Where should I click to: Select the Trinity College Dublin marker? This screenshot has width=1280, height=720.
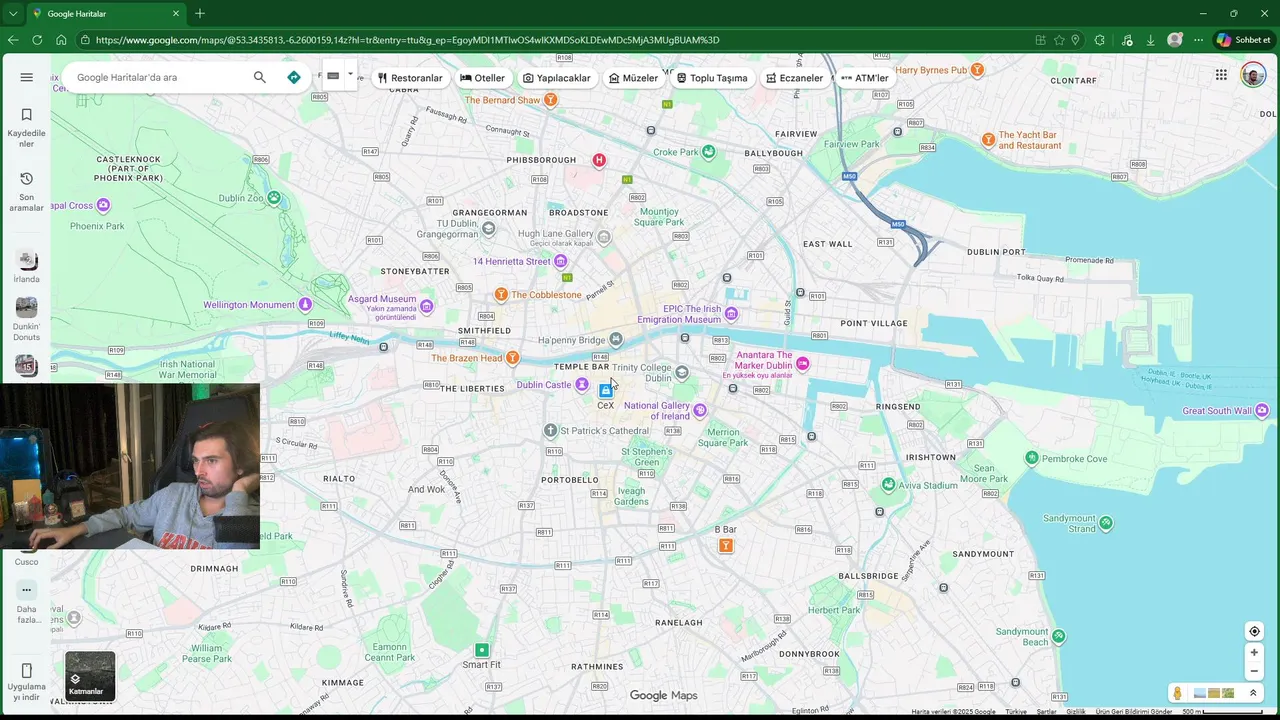(x=681, y=373)
